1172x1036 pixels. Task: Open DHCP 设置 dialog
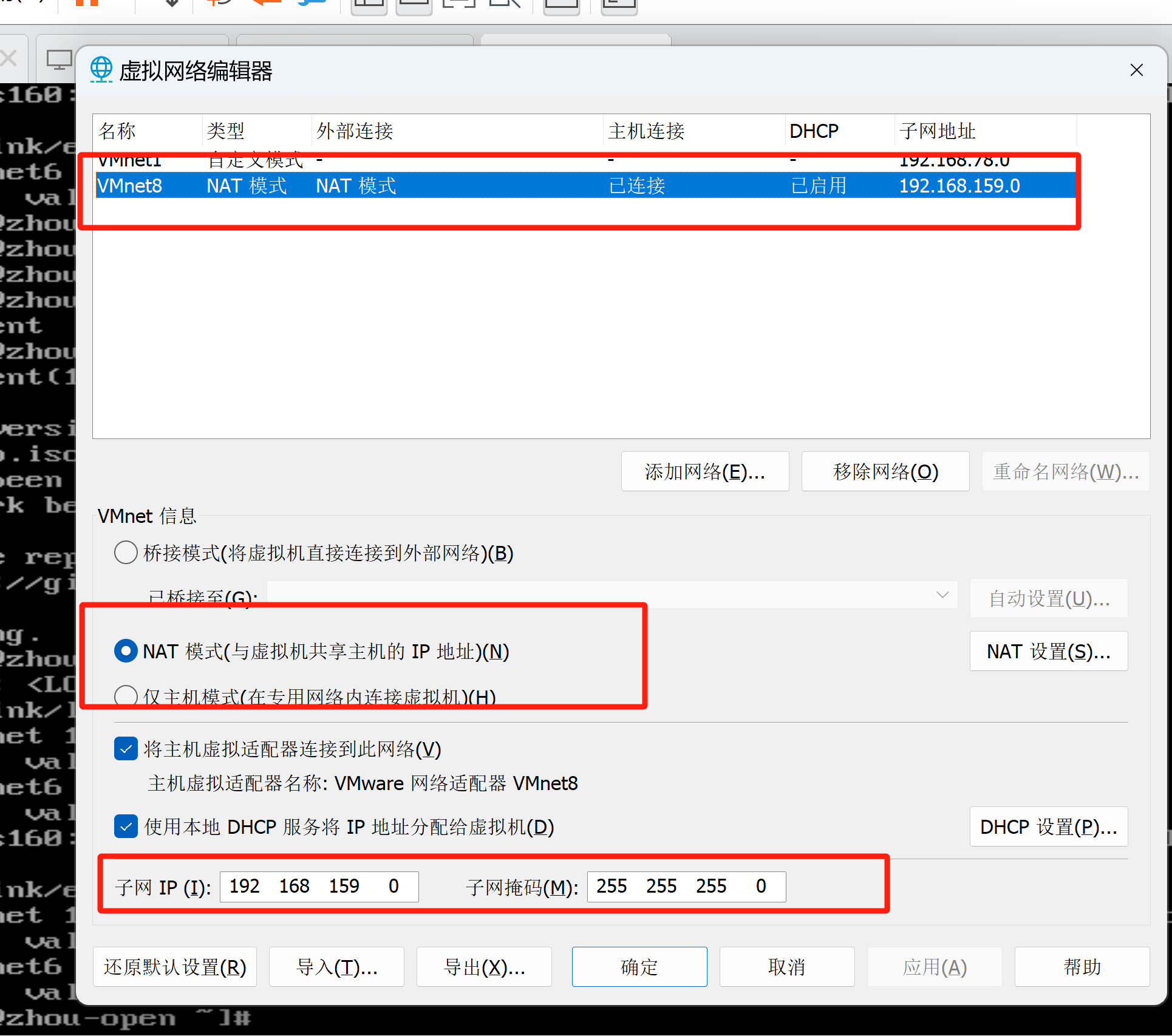pyautogui.click(x=1048, y=826)
